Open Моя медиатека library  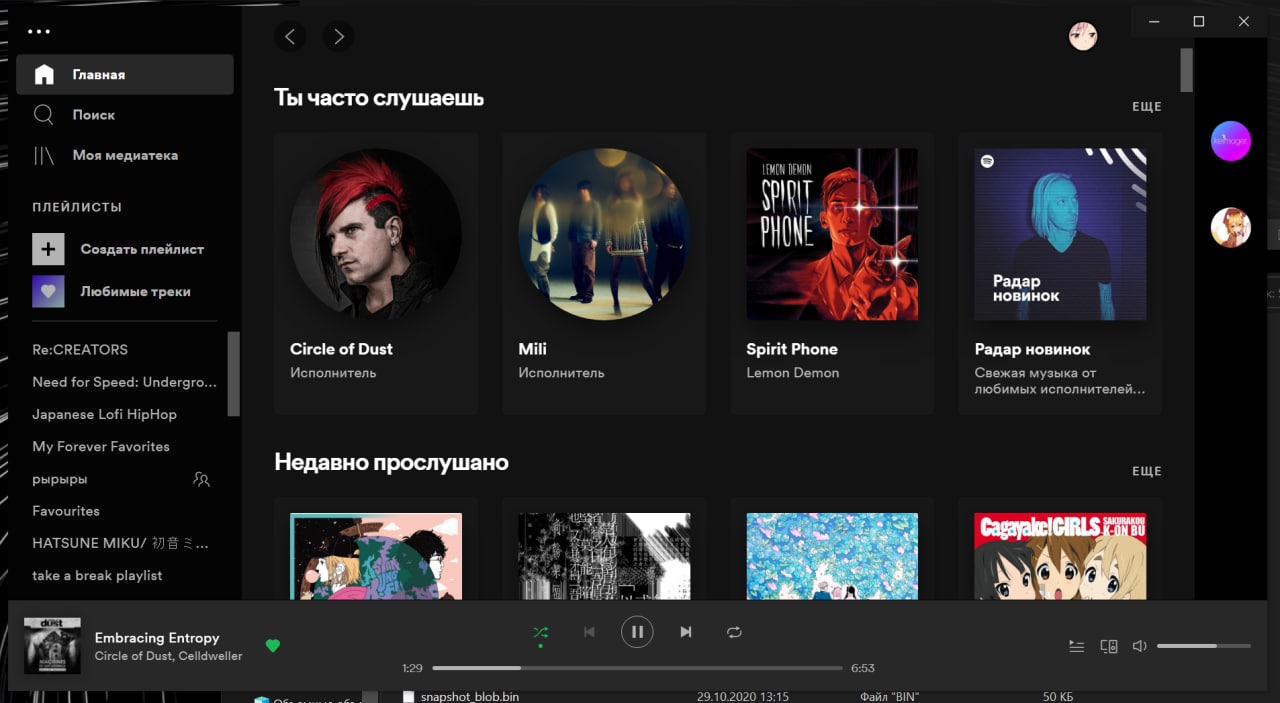125,155
